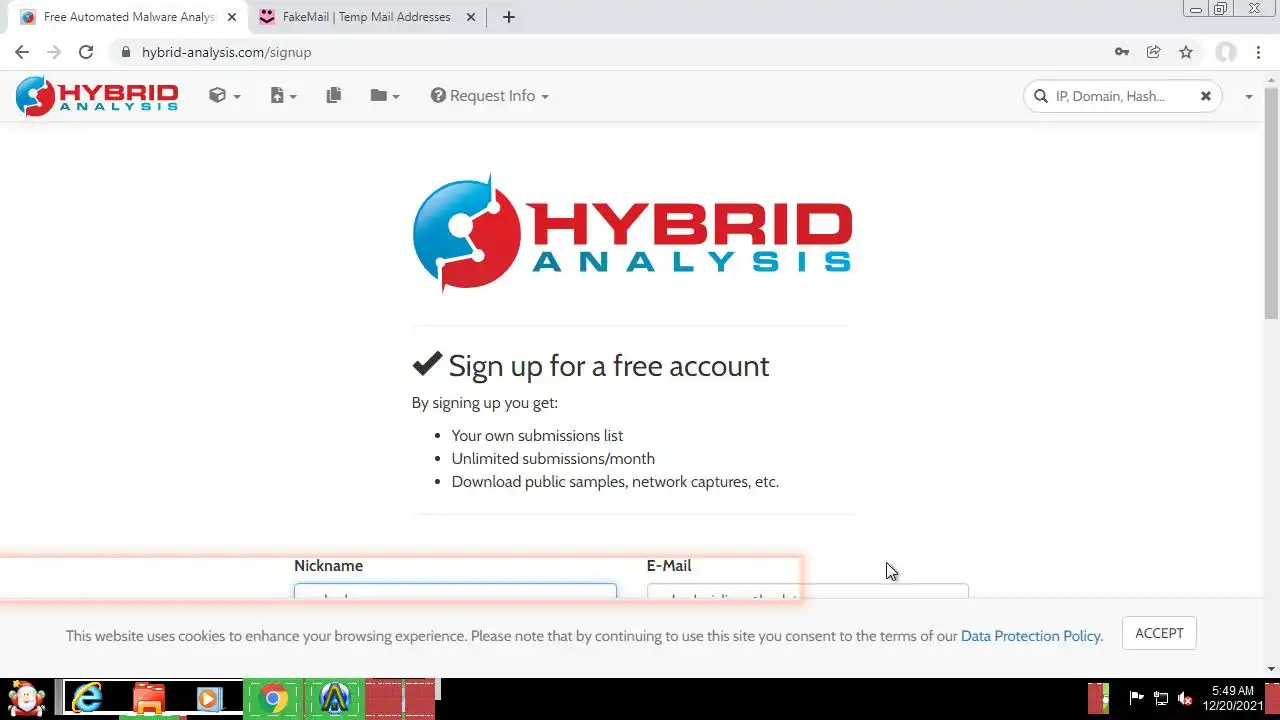Image resolution: width=1280 pixels, height=720 pixels.
Task: Click the Chrome taskbar icon
Action: (273, 698)
